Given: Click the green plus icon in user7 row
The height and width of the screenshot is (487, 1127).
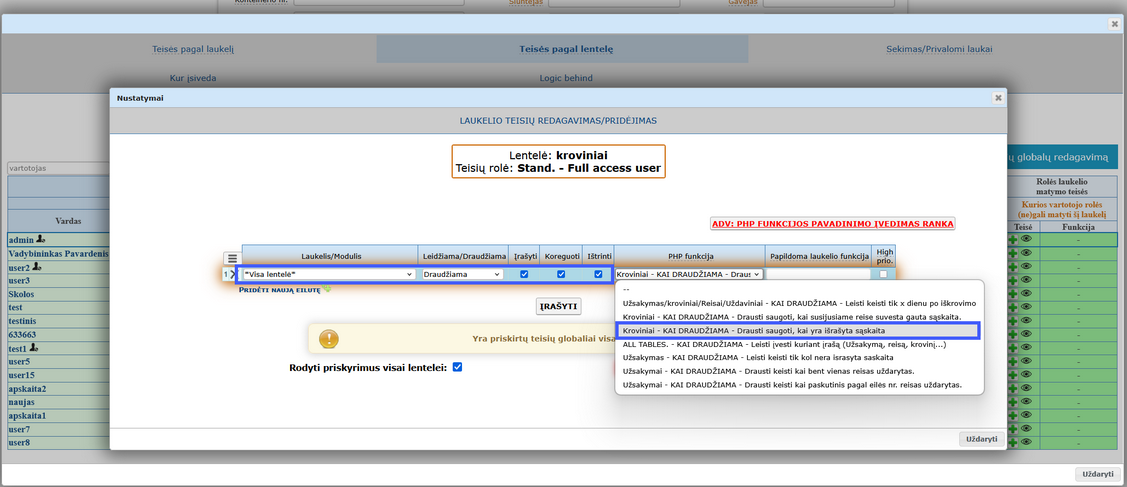Looking at the screenshot, I should coord(1013,430).
